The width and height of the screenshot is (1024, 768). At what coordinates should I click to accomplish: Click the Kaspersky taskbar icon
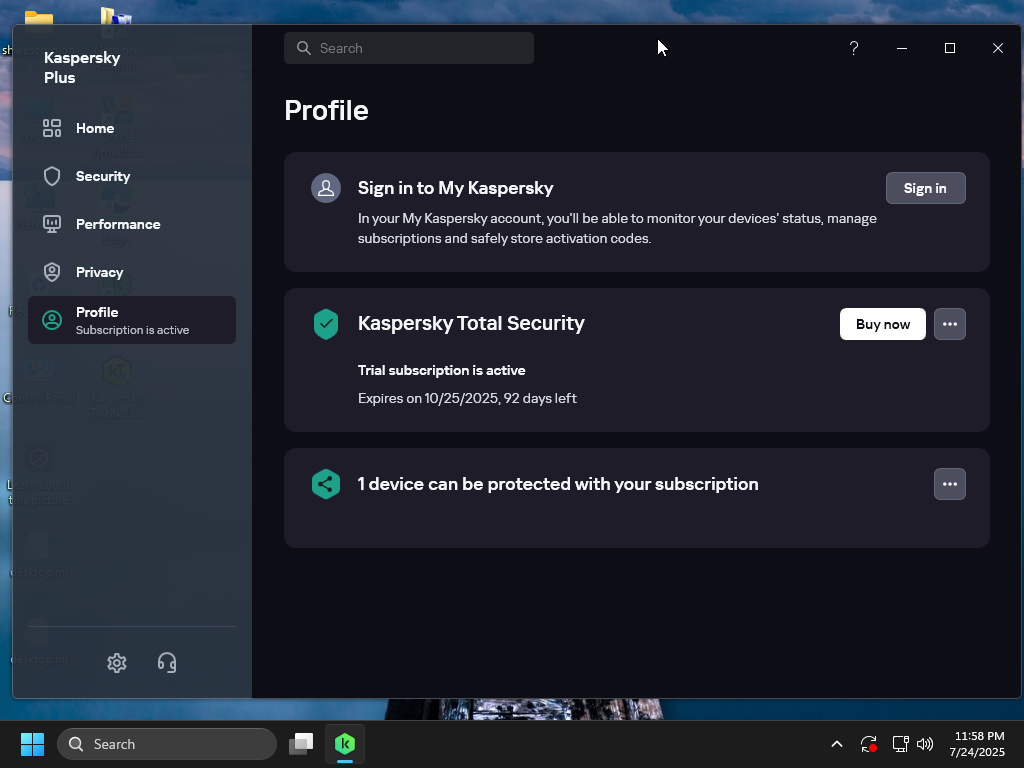click(345, 744)
